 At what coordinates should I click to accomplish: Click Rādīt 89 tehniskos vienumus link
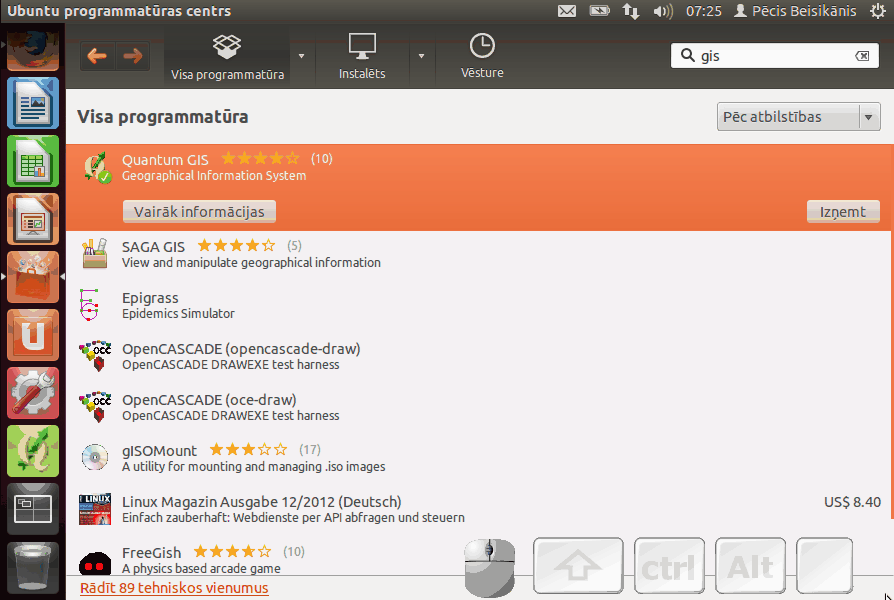174,588
